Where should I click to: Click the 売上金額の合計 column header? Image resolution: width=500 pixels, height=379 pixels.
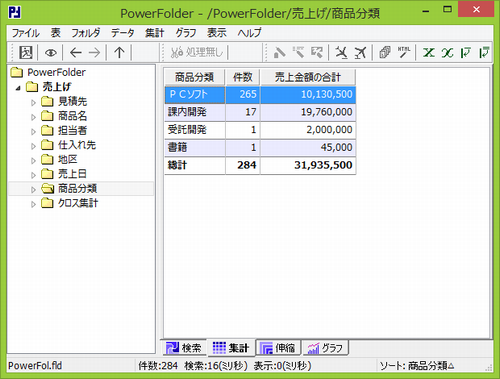point(308,77)
